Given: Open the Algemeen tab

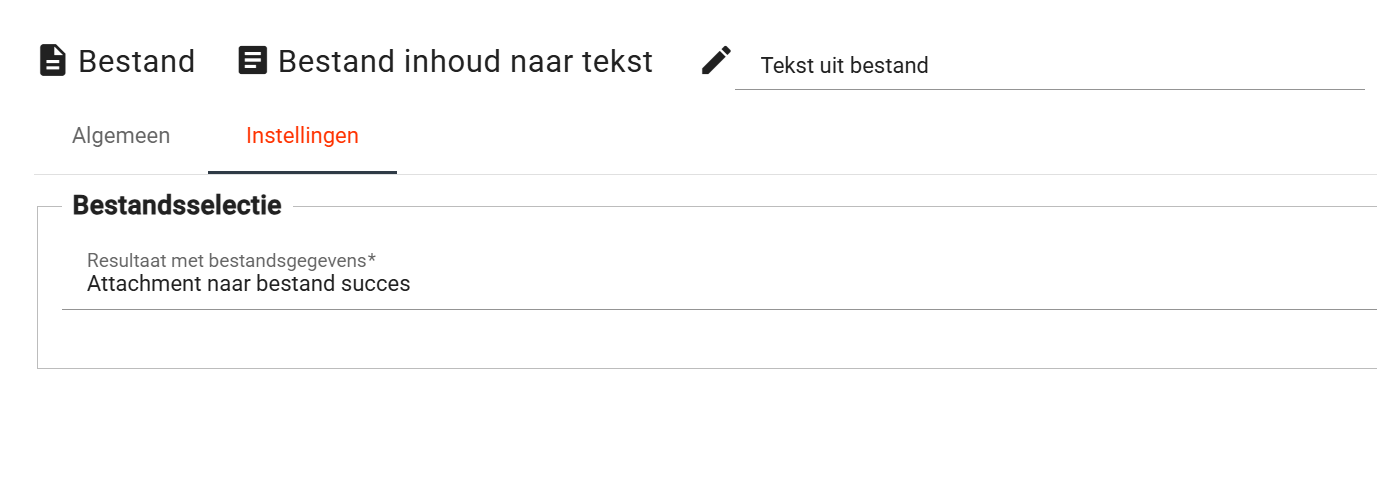Looking at the screenshot, I should tap(121, 136).
